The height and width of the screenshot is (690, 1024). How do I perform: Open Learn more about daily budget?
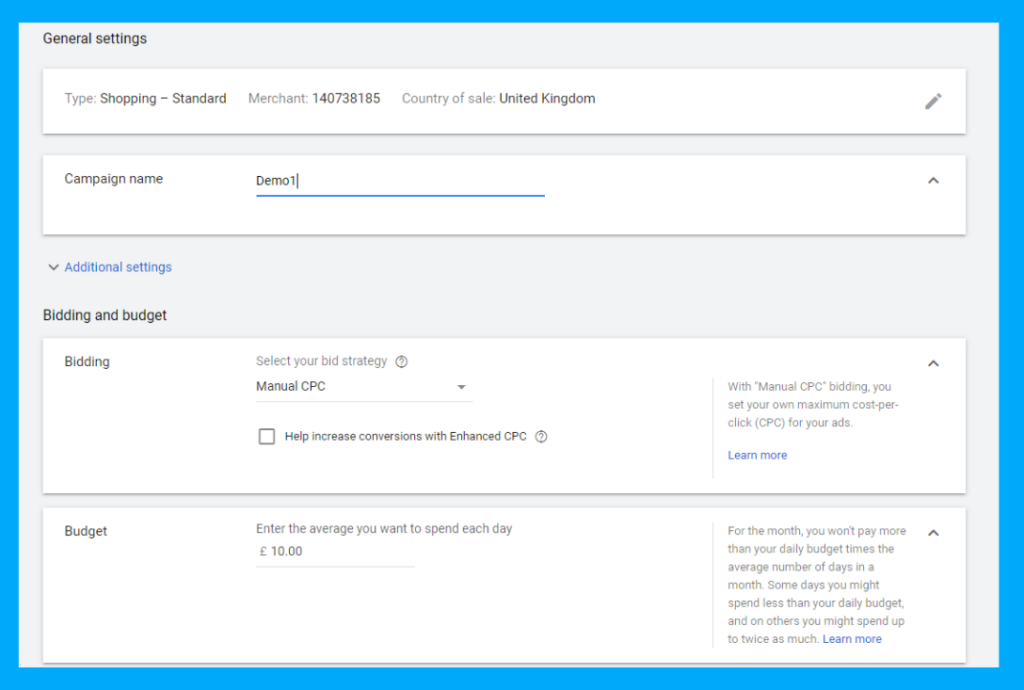851,638
